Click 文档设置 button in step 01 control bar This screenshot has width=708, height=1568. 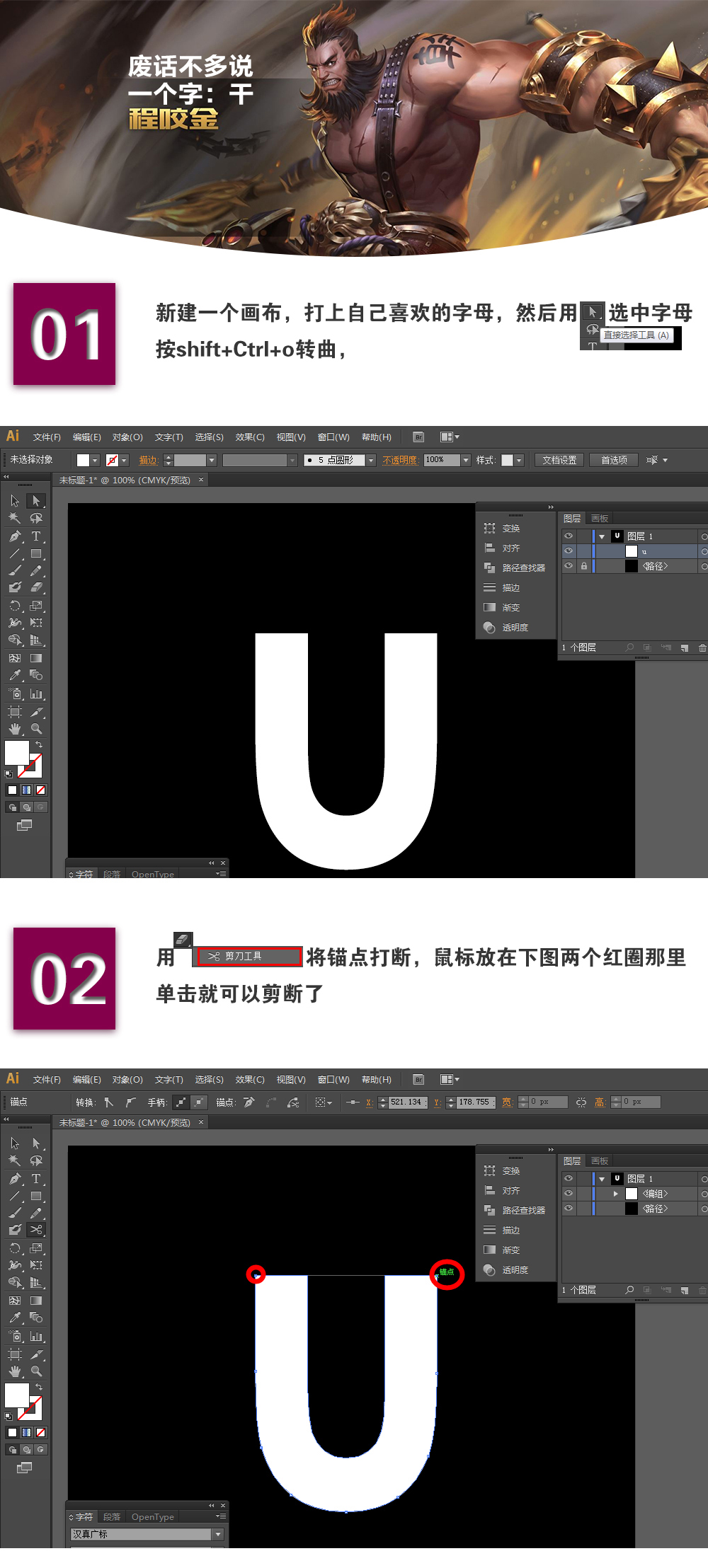[559, 460]
